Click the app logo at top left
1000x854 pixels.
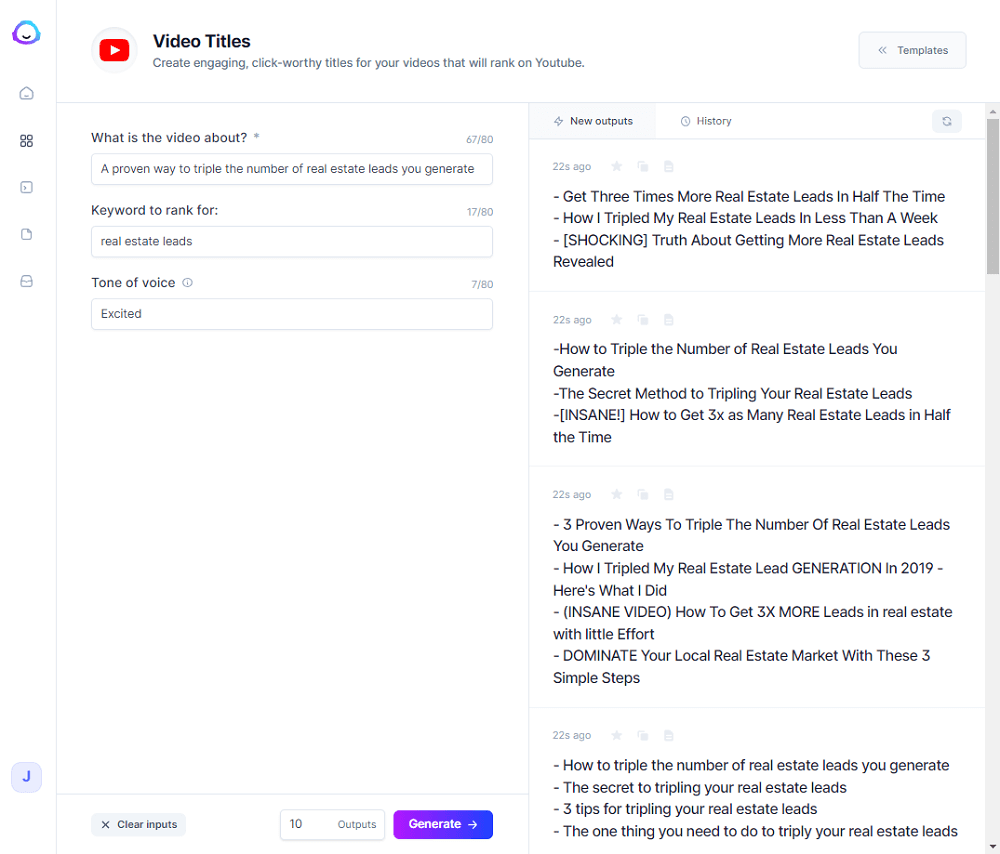coord(26,32)
